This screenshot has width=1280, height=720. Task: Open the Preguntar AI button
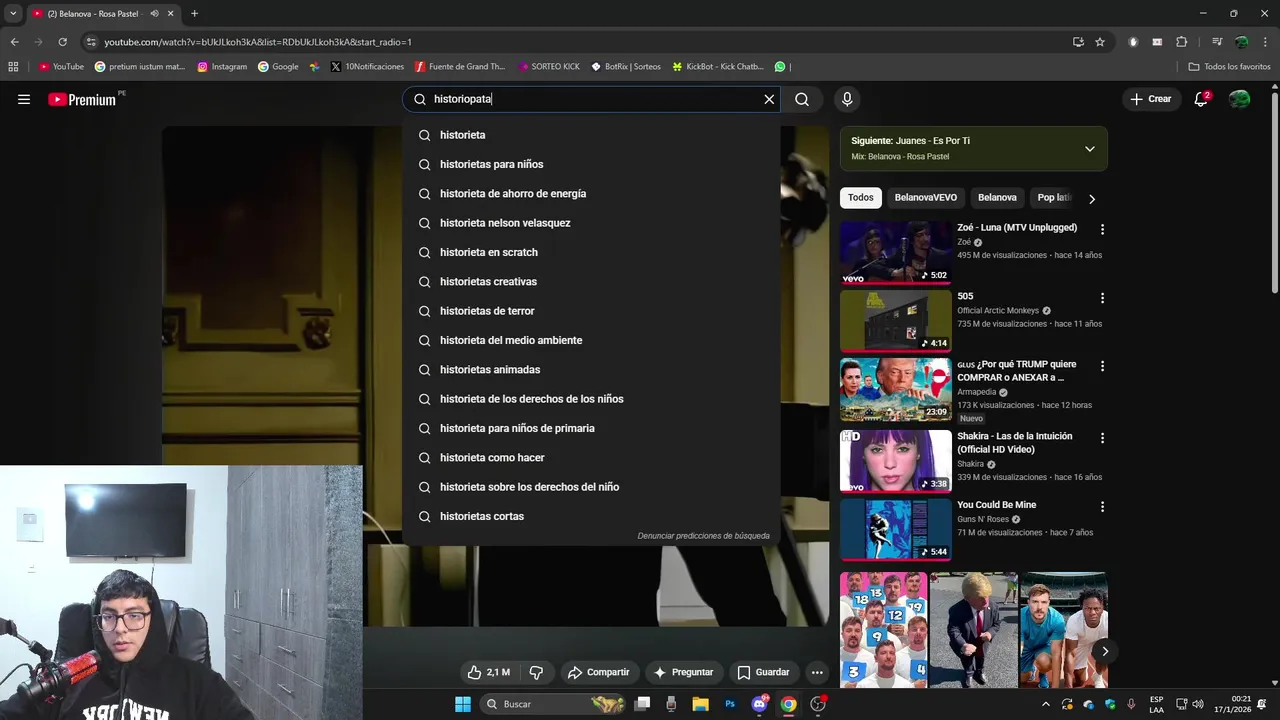click(683, 672)
